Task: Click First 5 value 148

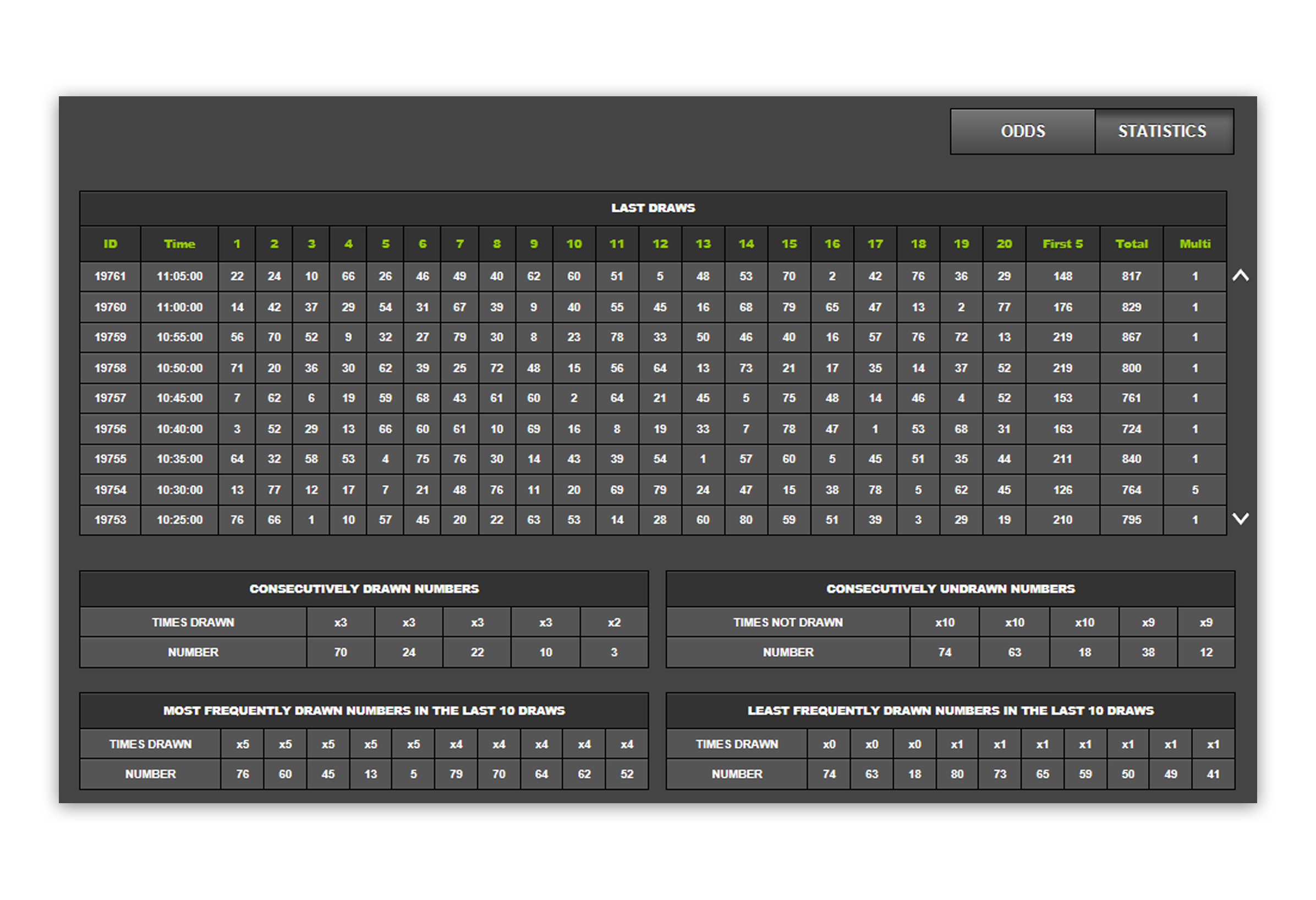Action: pyautogui.click(x=1063, y=276)
